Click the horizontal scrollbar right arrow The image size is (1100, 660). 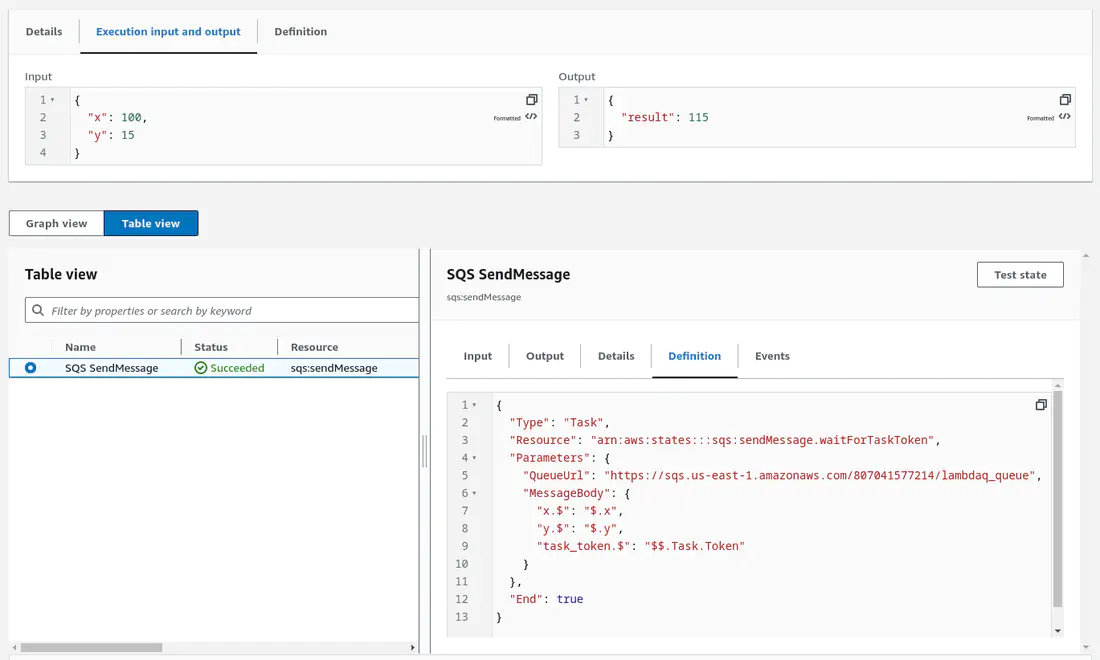[412, 647]
